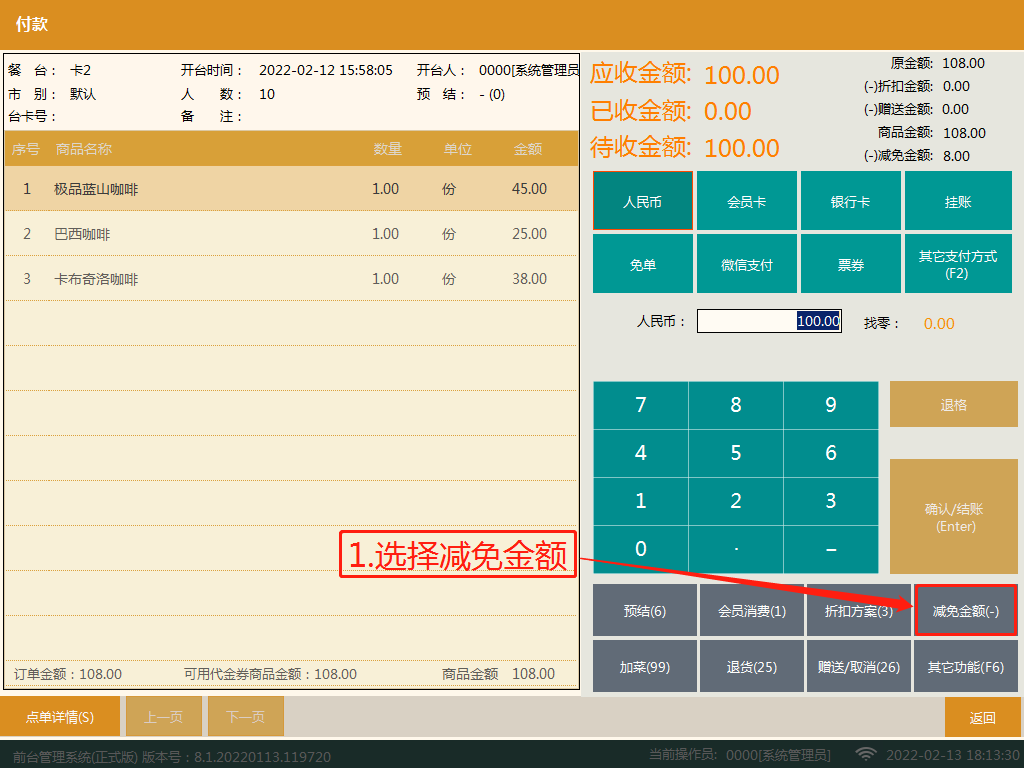This screenshot has height=768, width=1024.
Task: Select 人民币 payment method
Action: coord(643,201)
